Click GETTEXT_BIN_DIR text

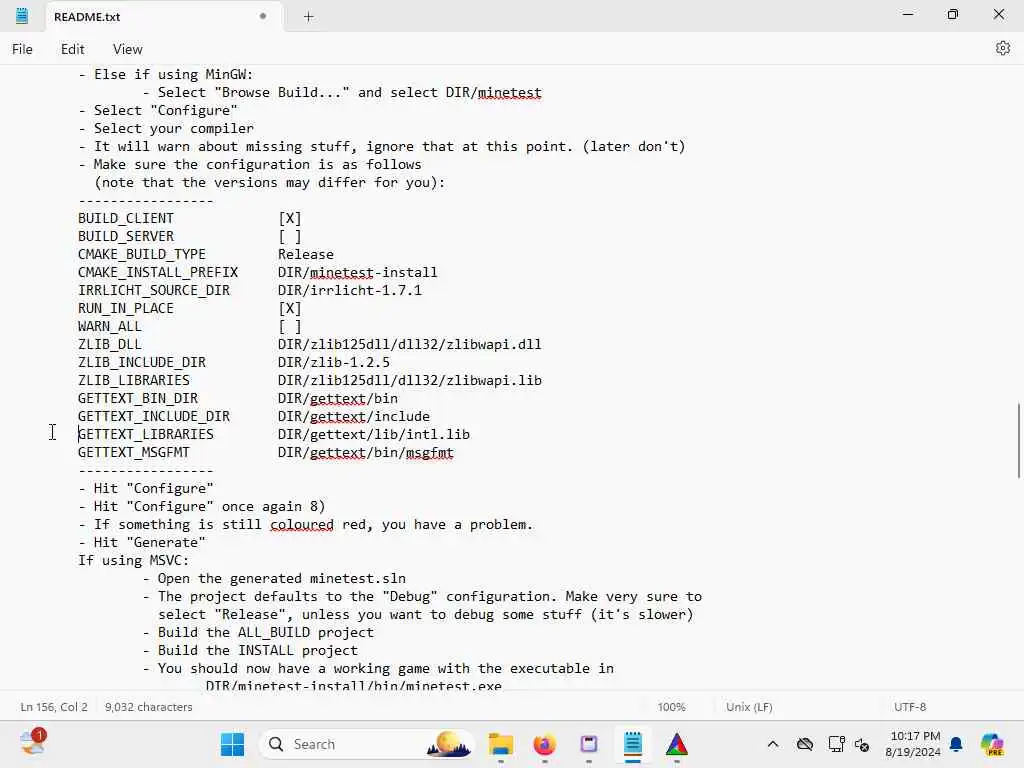(138, 398)
